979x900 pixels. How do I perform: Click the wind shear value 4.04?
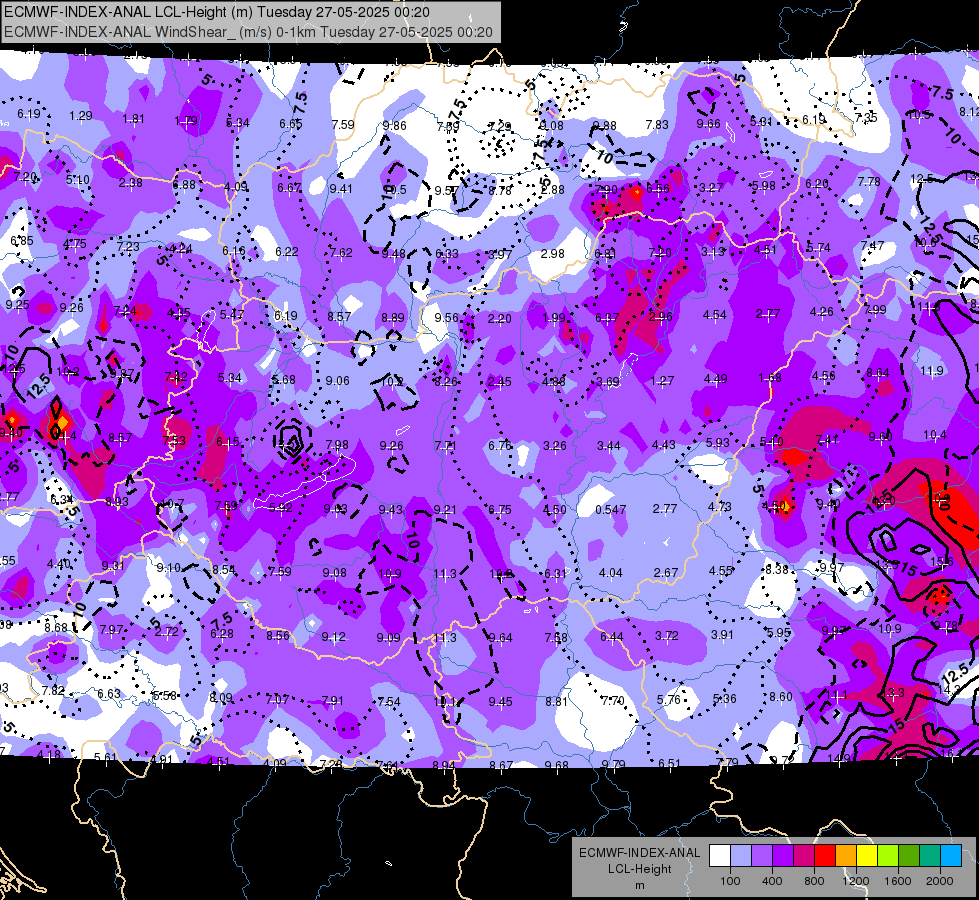click(611, 573)
